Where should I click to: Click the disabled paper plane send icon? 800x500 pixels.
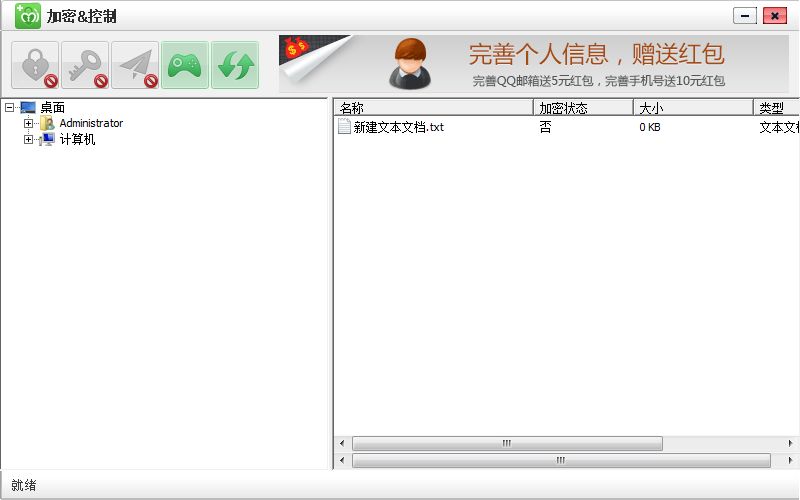click(135, 65)
